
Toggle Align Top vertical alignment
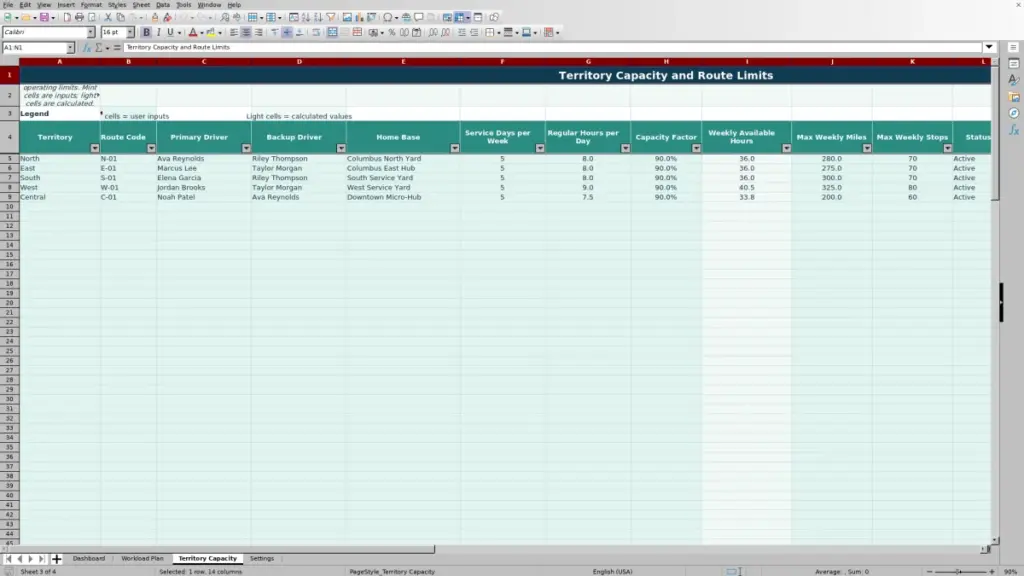tap(274, 32)
